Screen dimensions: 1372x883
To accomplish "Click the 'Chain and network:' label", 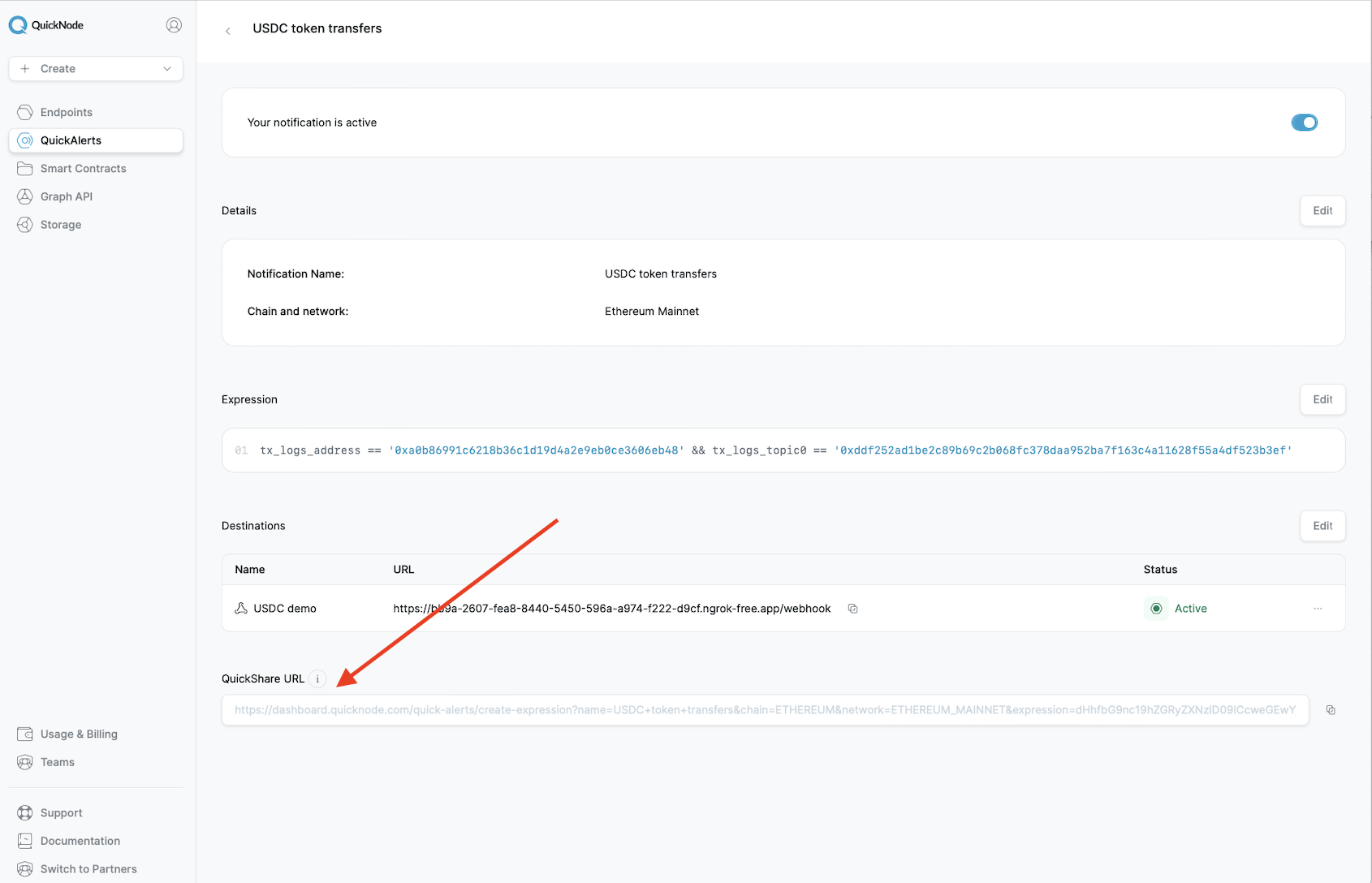I will coord(298,312).
